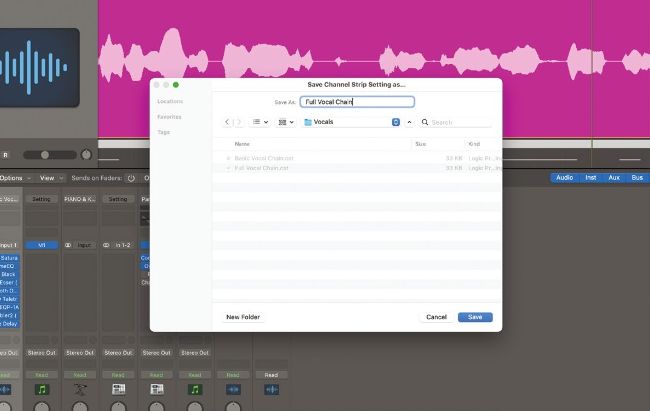Viewport: 650px width, 411px height.
Task: Click the back navigation arrow in save dialog
Action: tap(227, 122)
